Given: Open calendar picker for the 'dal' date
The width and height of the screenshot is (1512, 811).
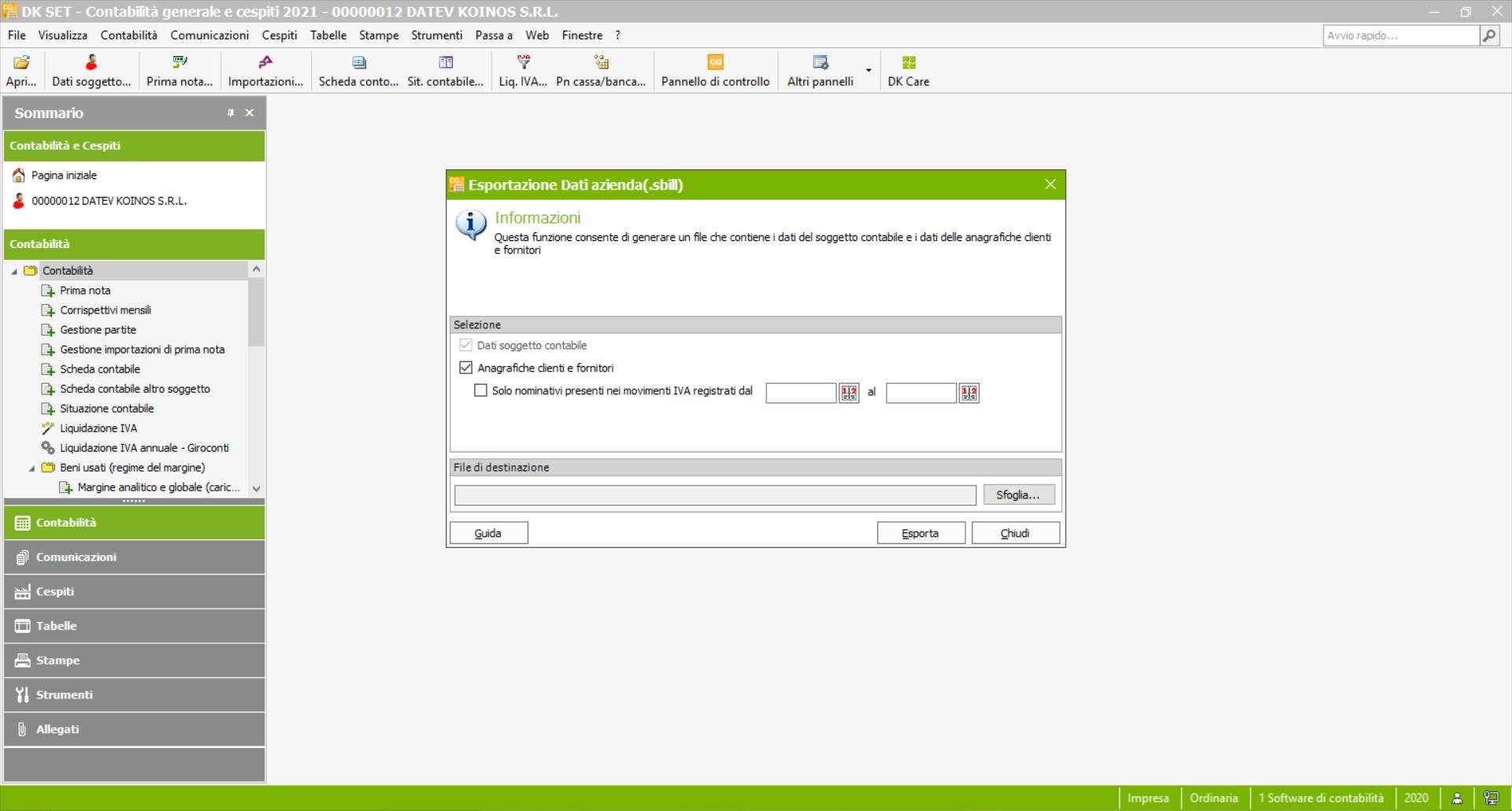Looking at the screenshot, I should tap(849, 393).
